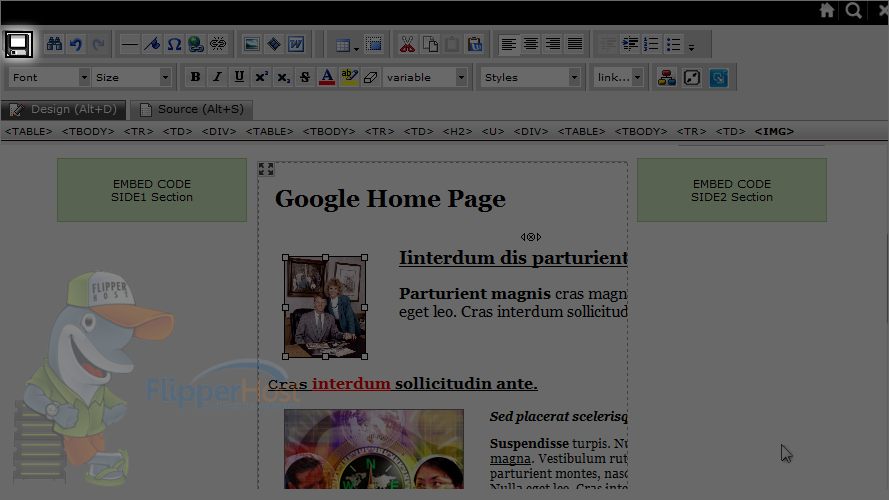The width and height of the screenshot is (889, 500).
Task: Toggle the bulleted list
Action: click(x=674, y=44)
